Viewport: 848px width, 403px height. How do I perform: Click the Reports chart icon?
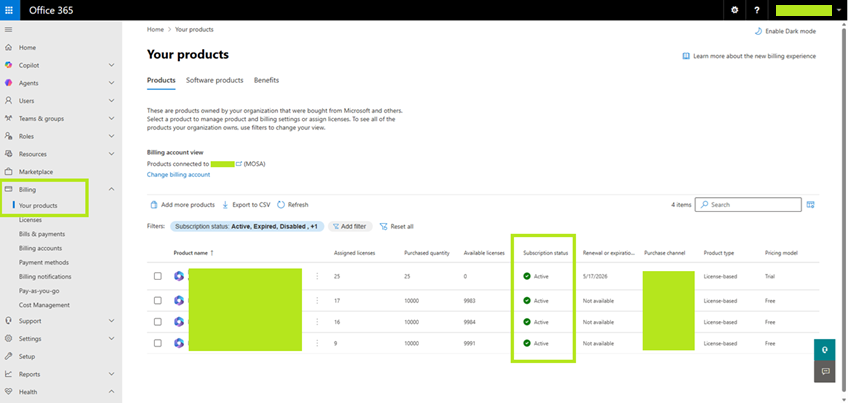[8, 374]
